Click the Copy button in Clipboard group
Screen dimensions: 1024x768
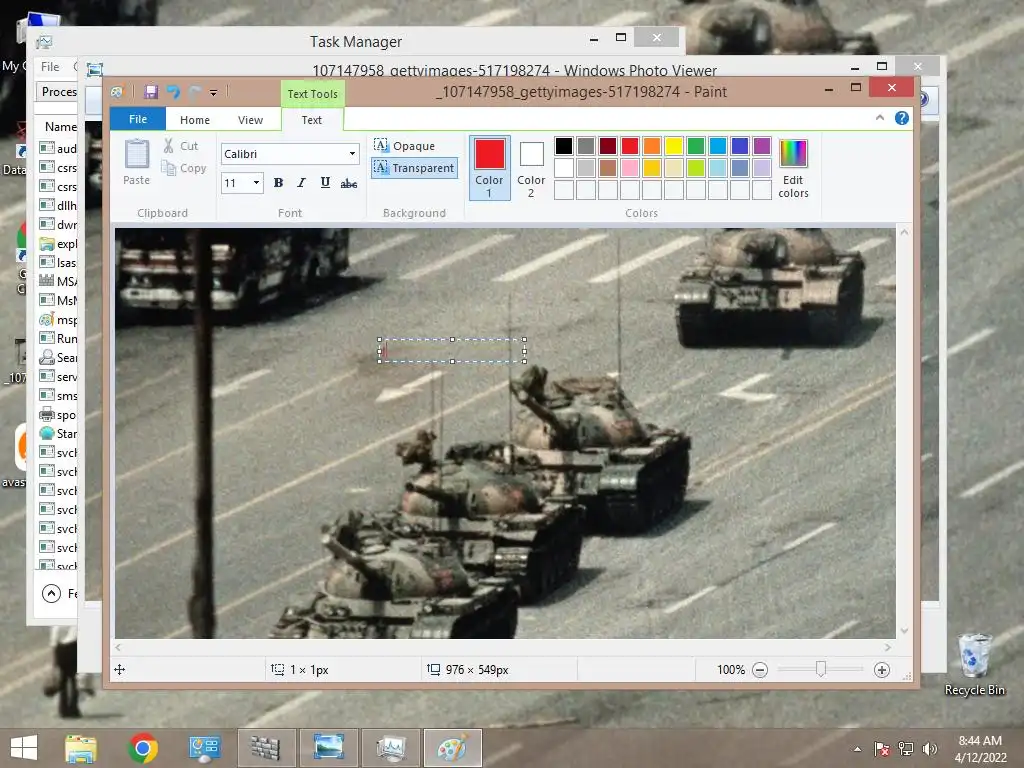(184, 168)
